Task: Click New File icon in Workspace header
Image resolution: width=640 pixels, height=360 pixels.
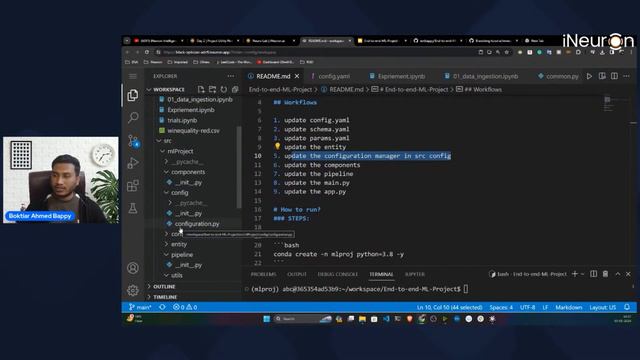Action: coord(201,89)
